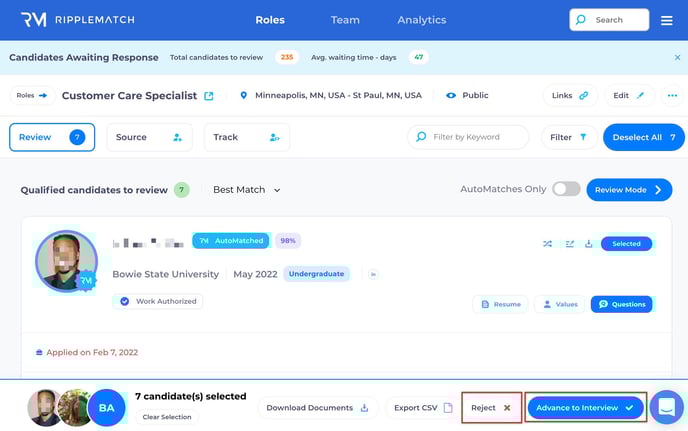Switch to the Source tab
Image resolution: width=688 pixels, height=431 pixels.
pyautogui.click(x=149, y=137)
